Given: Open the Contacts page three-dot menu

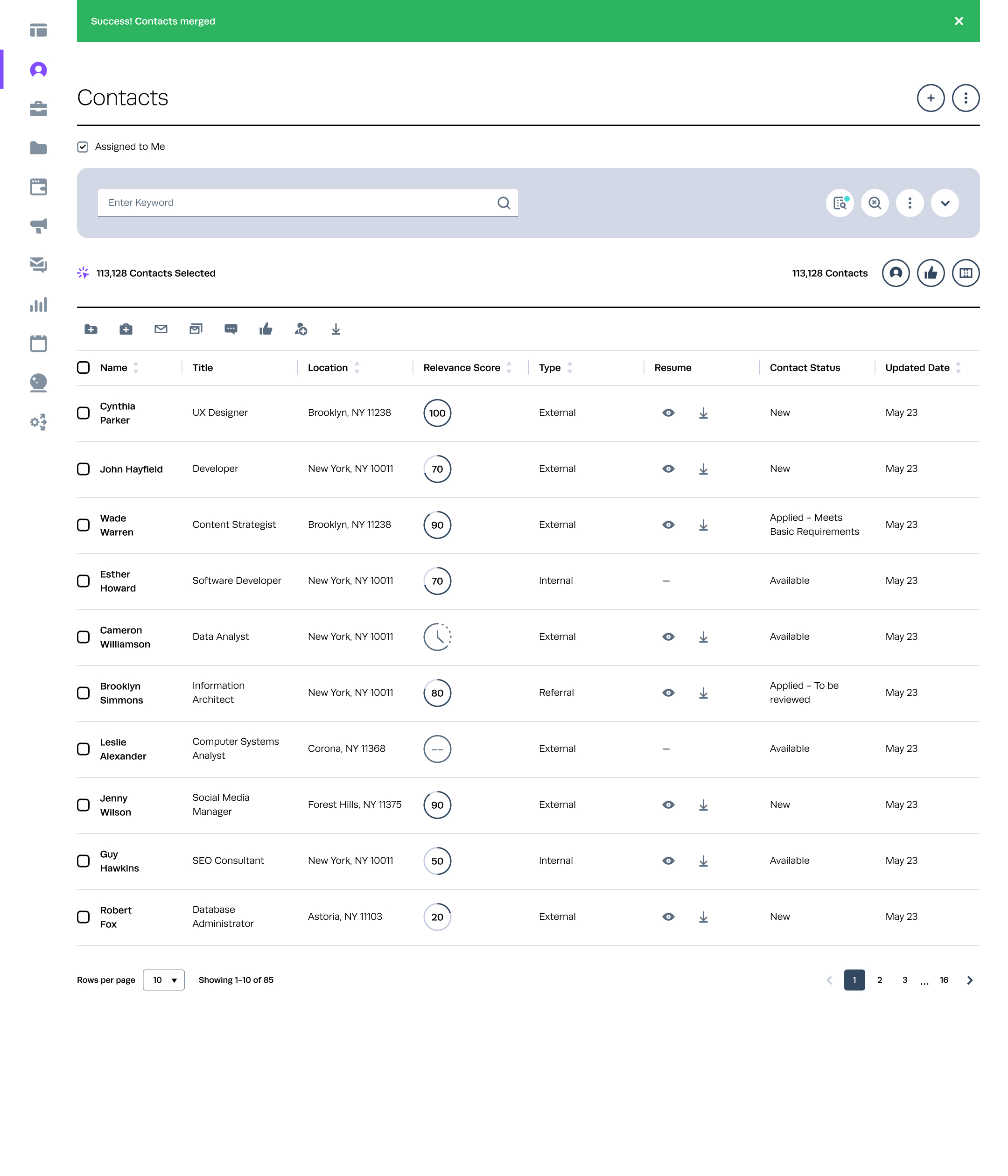Looking at the screenshot, I should coord(966,98).
